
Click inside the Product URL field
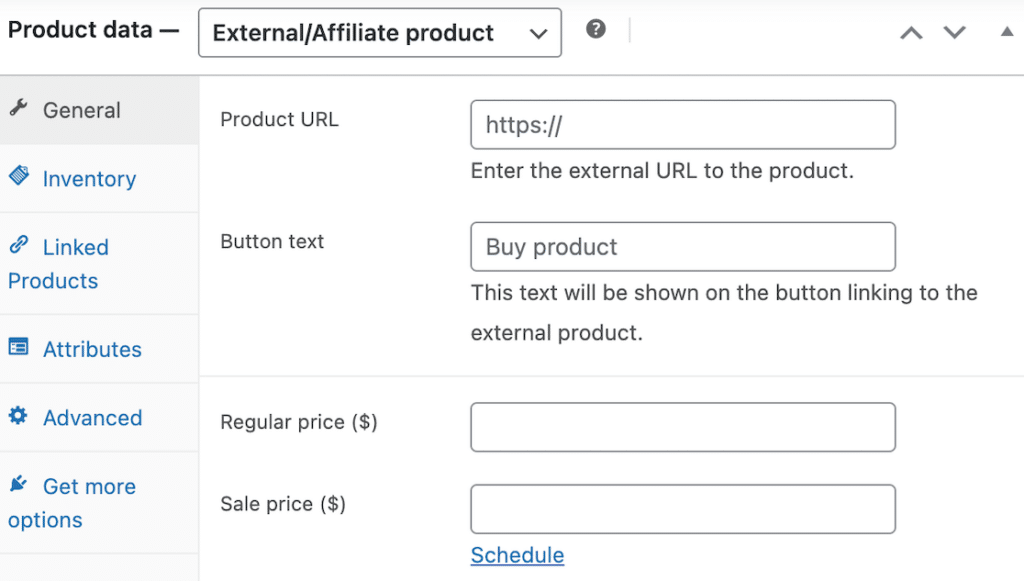tap(683, 124)
